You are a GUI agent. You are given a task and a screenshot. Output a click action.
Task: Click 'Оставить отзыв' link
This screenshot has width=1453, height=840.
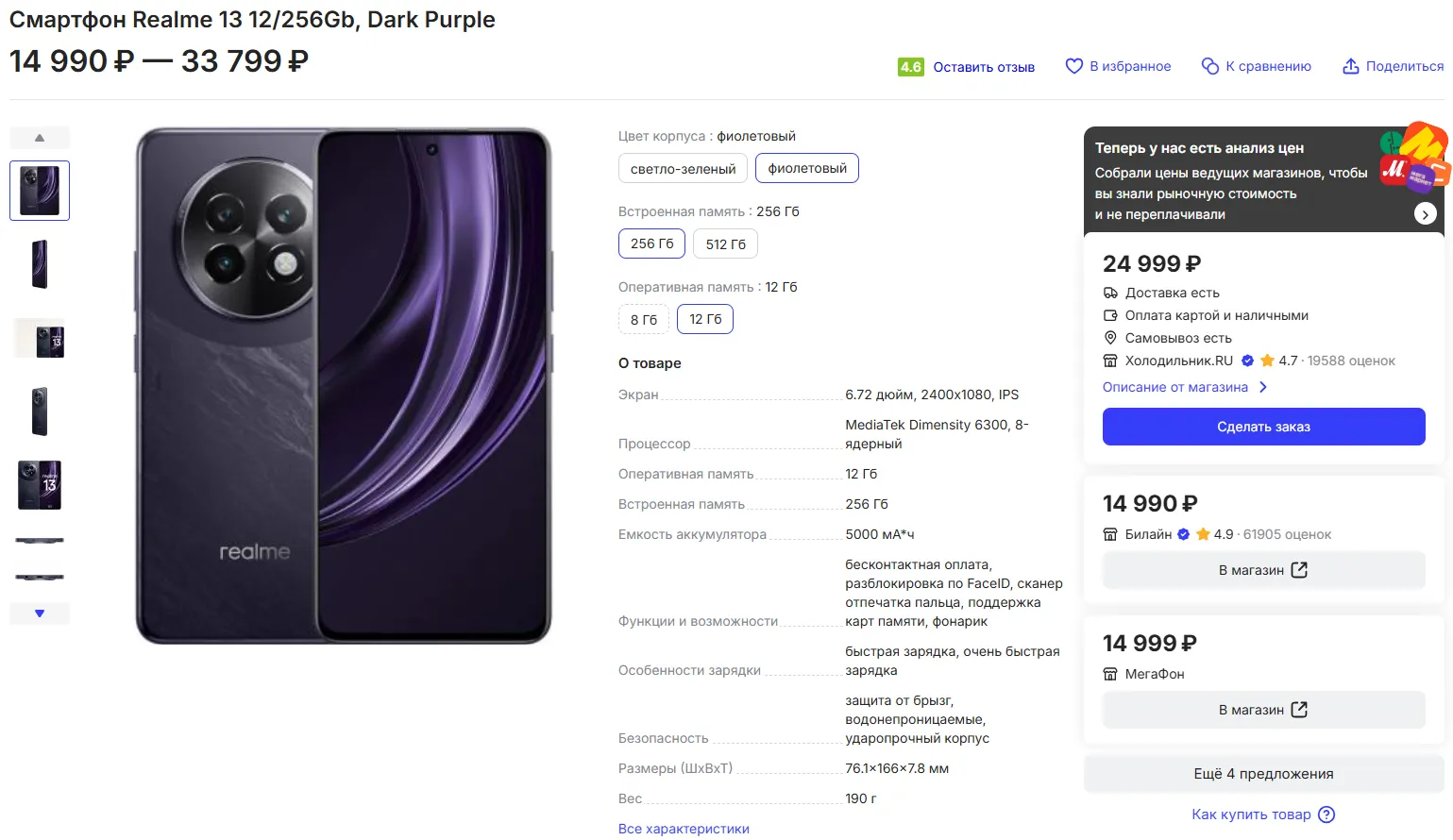[x=984, y=67]
